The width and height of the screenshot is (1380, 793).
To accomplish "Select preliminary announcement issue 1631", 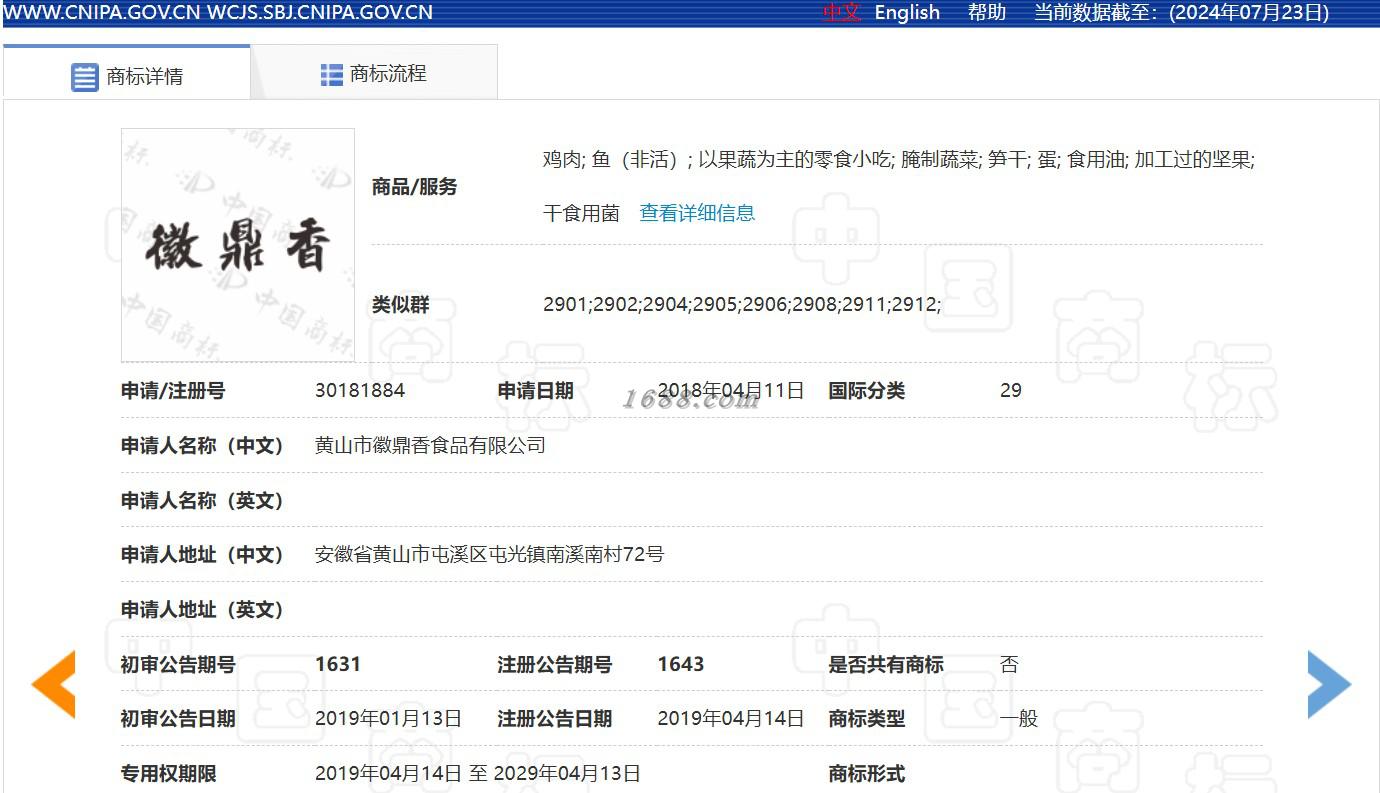I will click(338, 664).
